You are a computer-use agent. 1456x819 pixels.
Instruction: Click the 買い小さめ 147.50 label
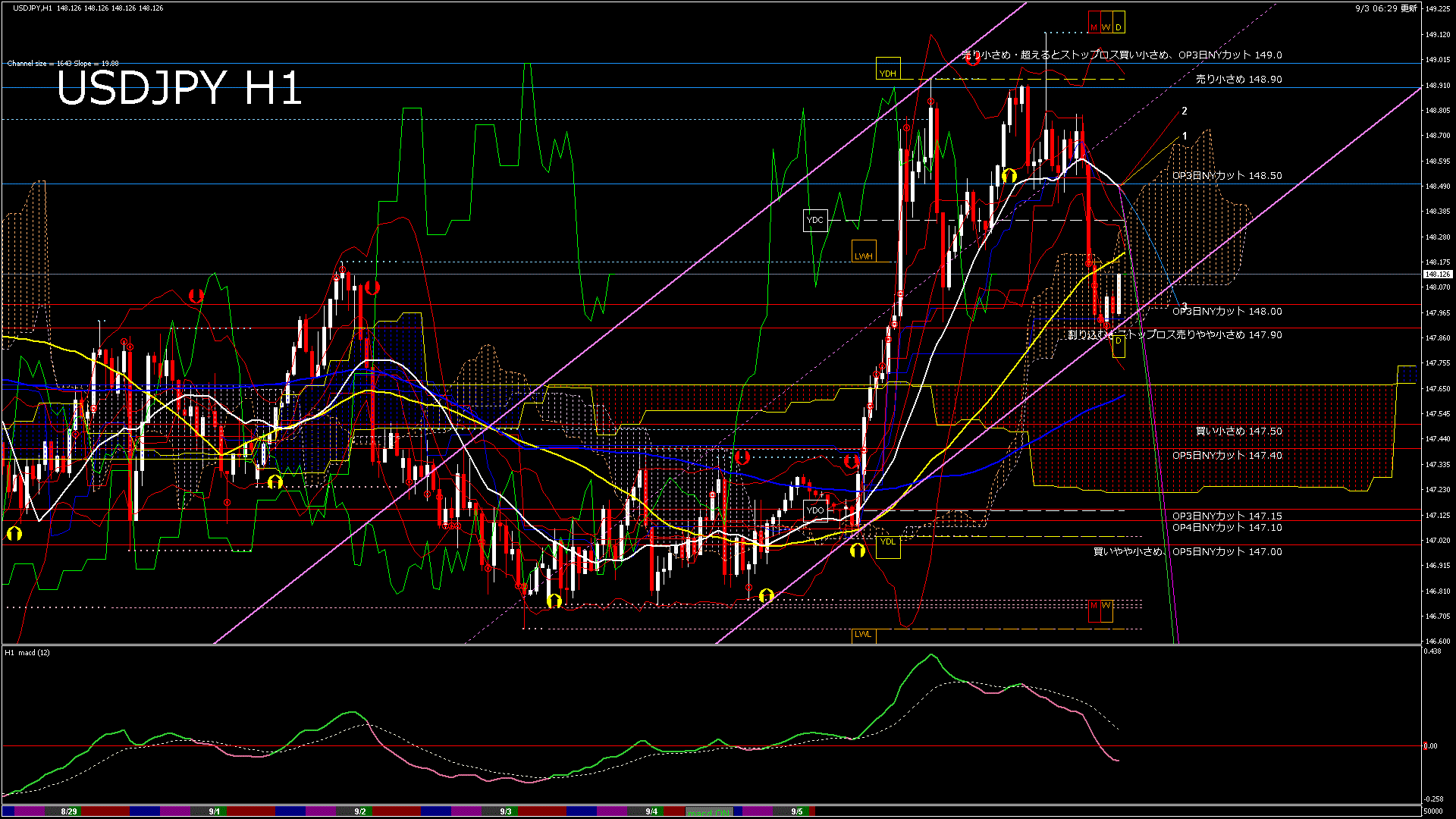[x=1239, y=431]
